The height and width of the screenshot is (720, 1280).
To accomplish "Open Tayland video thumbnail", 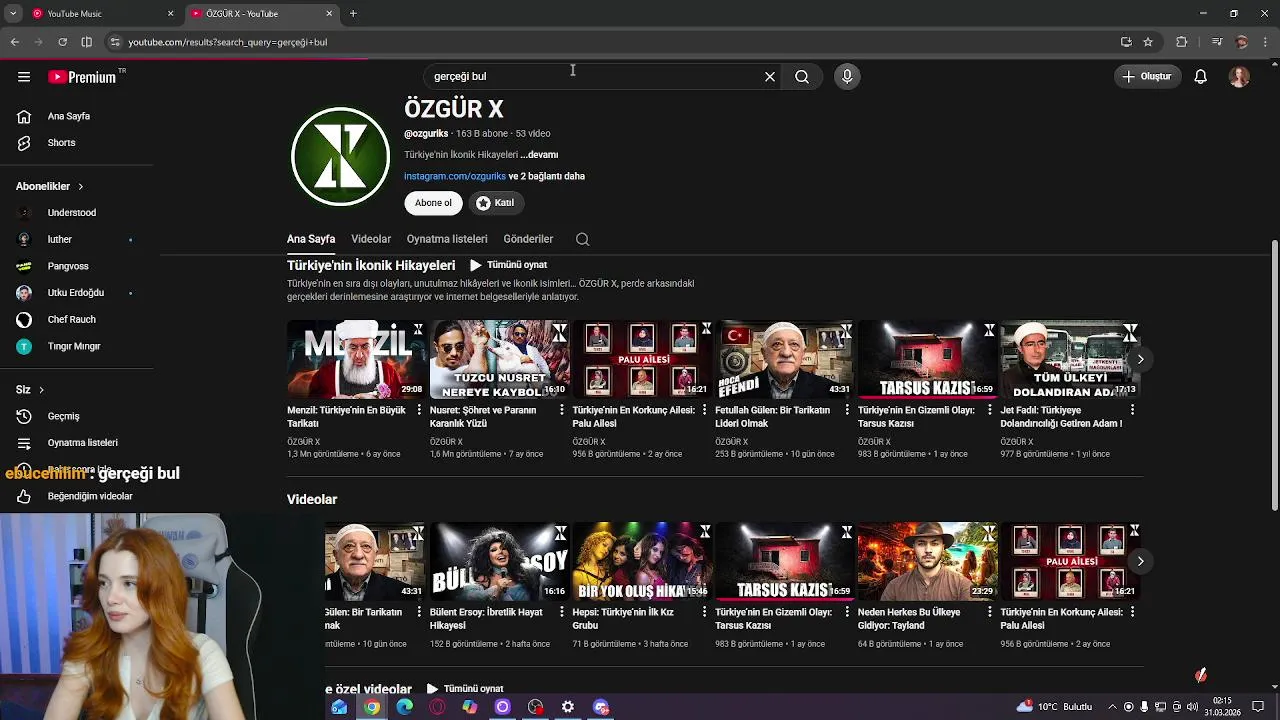I will pyautogui.click(x=927, y=561).
